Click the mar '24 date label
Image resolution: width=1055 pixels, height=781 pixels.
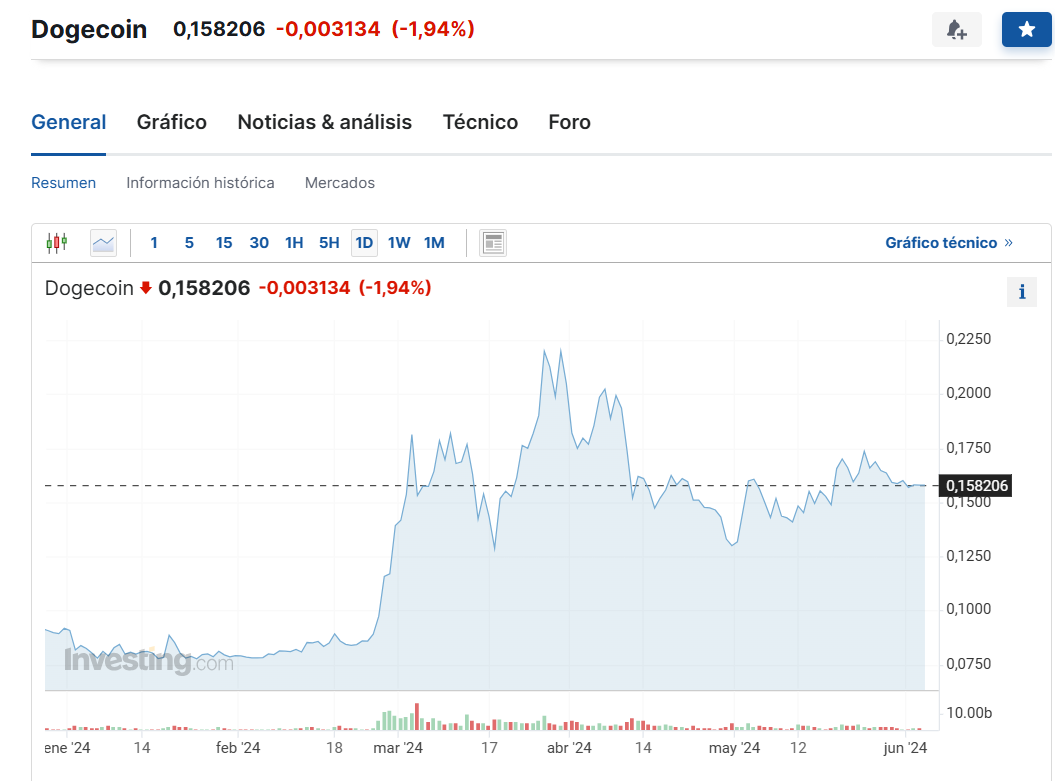pos(398,748)
